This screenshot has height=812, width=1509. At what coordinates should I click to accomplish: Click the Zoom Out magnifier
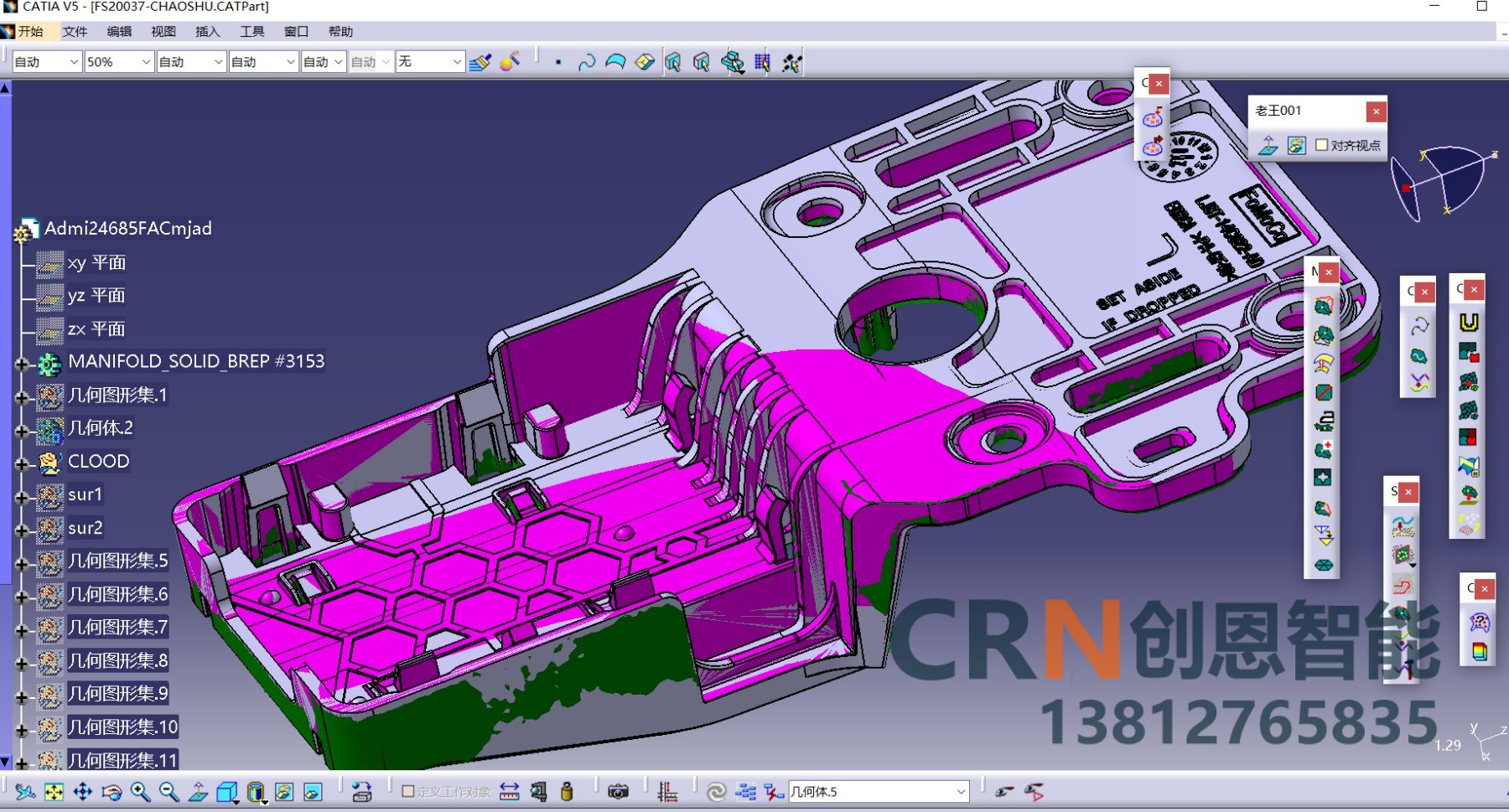169,792
